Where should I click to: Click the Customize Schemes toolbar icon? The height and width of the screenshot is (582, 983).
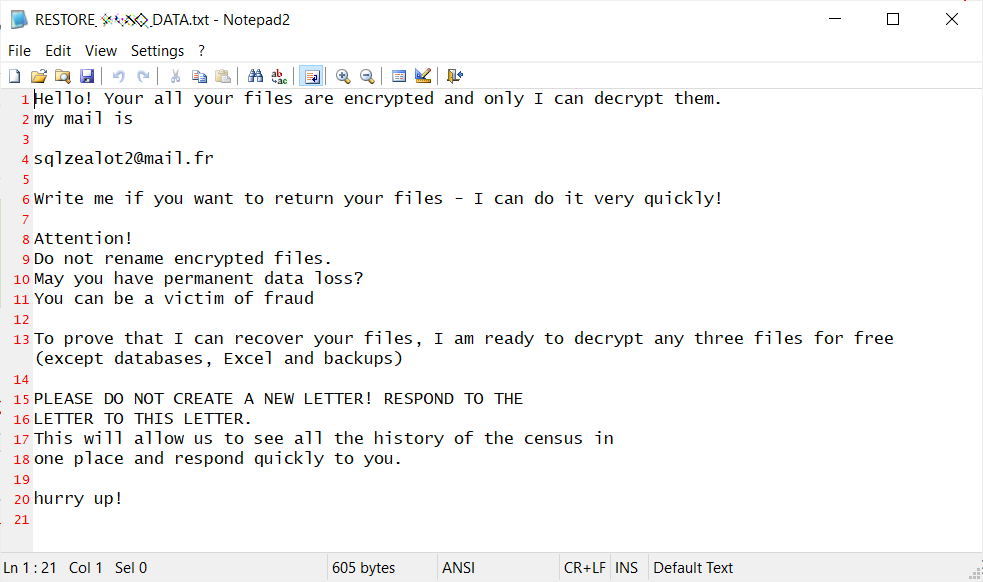coord(423,76)
